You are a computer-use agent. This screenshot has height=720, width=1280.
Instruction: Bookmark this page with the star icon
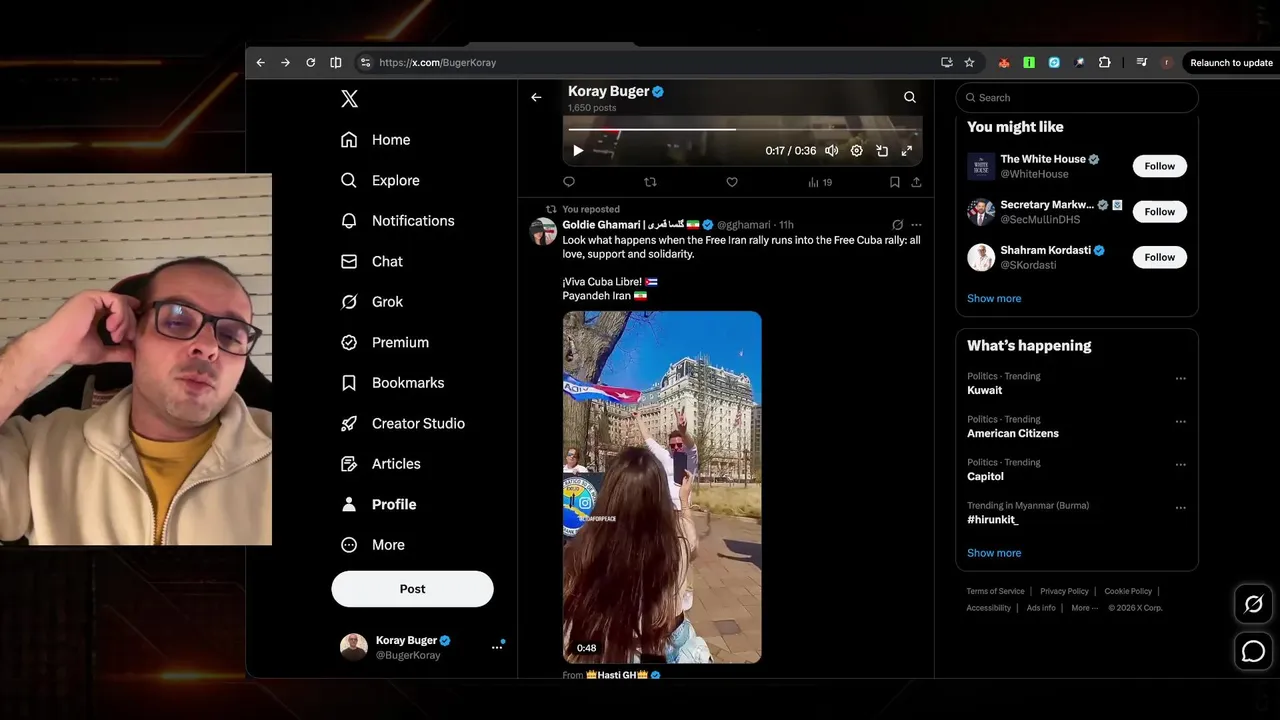pos(969,62)
